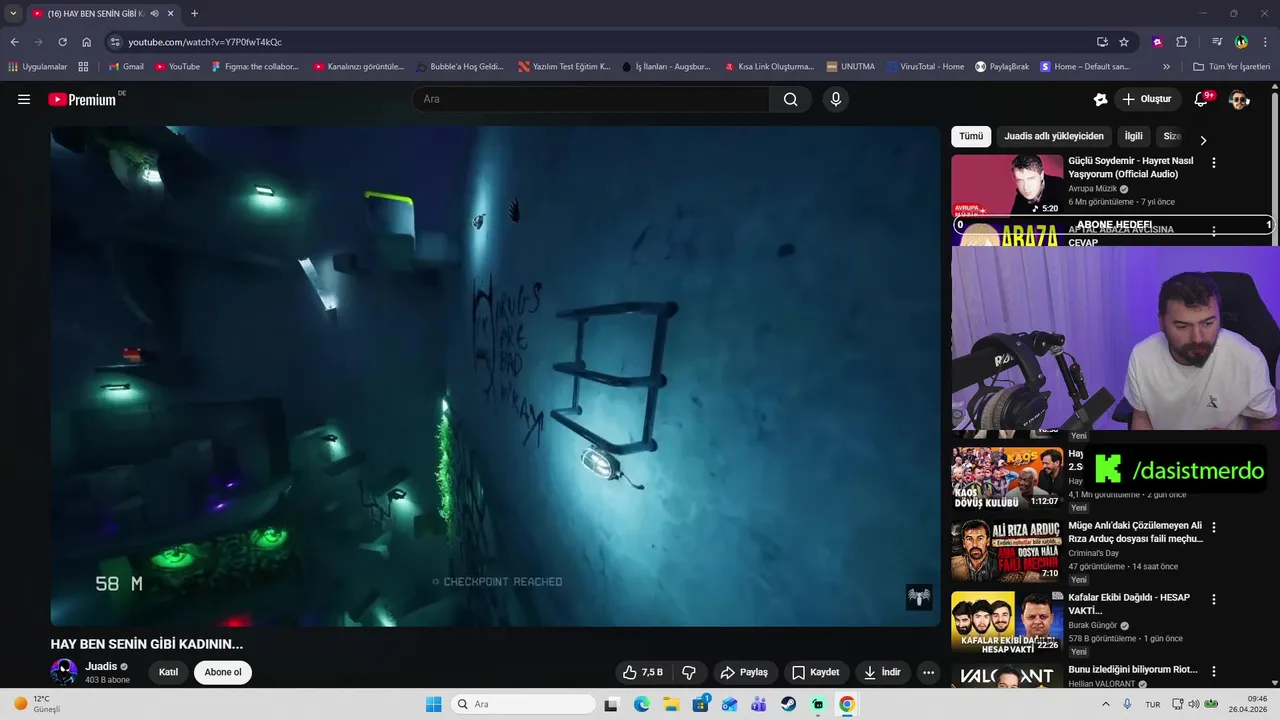Show hidden system tray icons

click(1106, 704)
